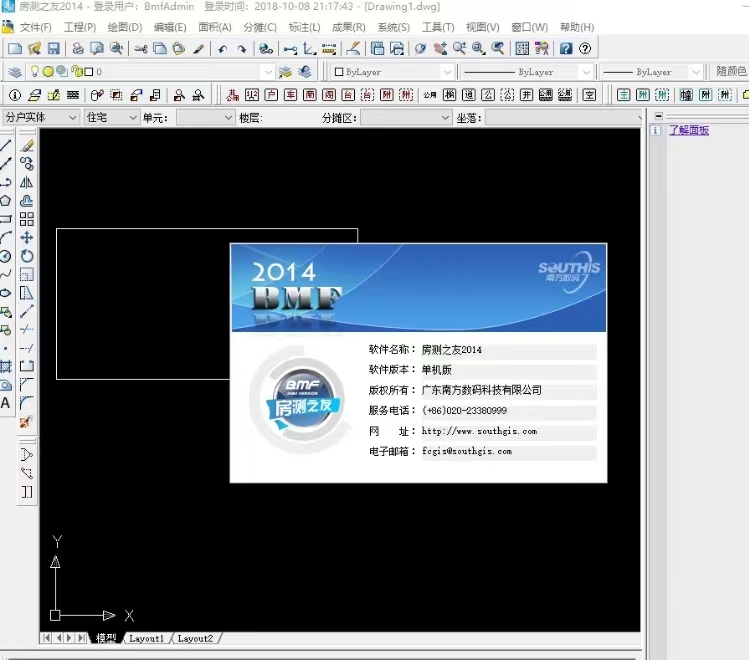Select the Hatch tool
Viewport: 749px width, 660px height.
tap(6, 367)
